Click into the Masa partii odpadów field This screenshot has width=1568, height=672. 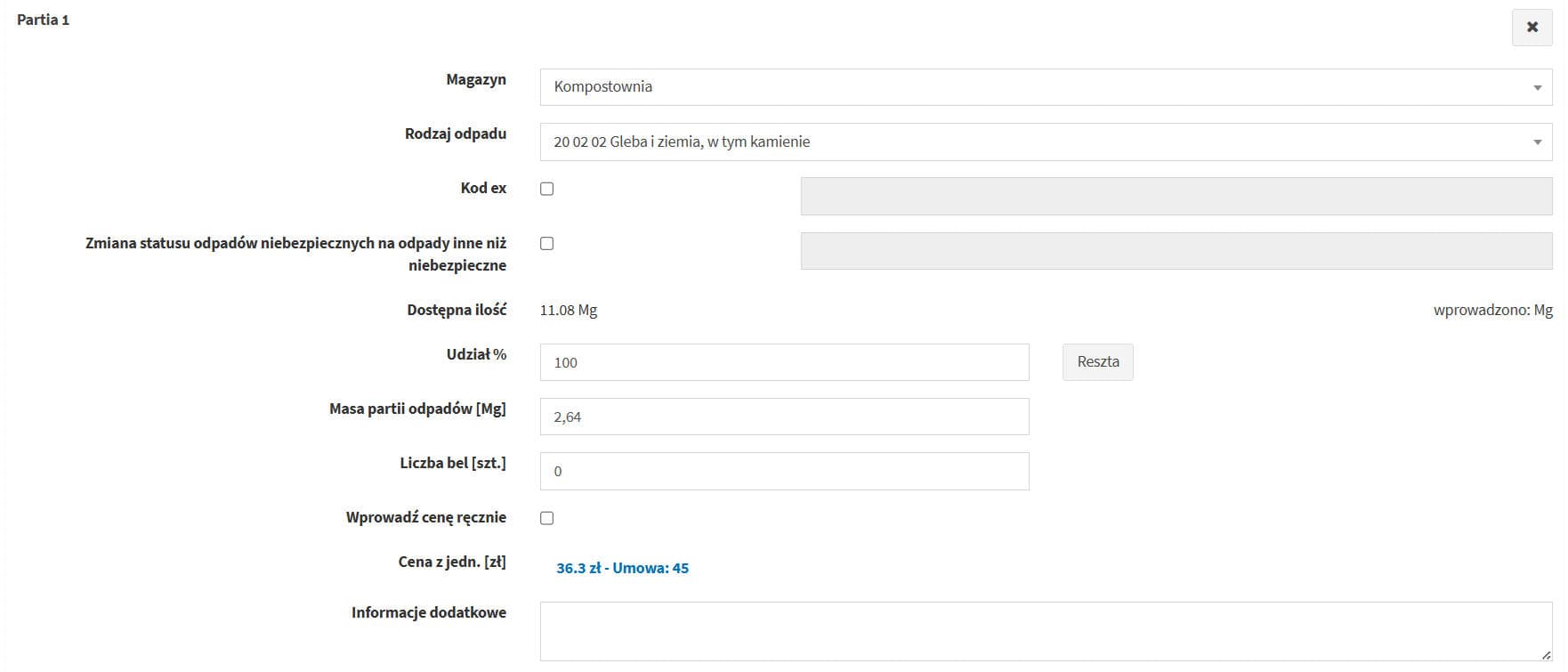[783, 417]
